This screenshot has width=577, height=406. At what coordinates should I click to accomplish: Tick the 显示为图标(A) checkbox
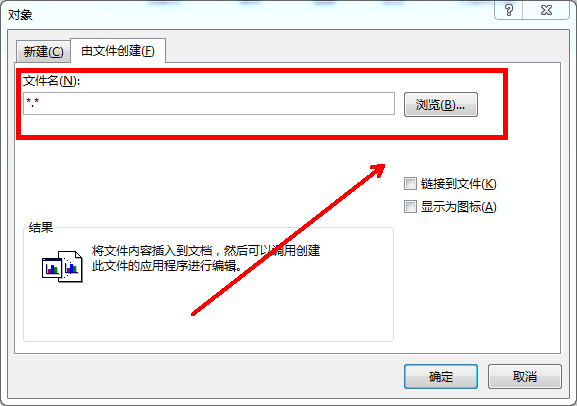click(x=410, y=206)
